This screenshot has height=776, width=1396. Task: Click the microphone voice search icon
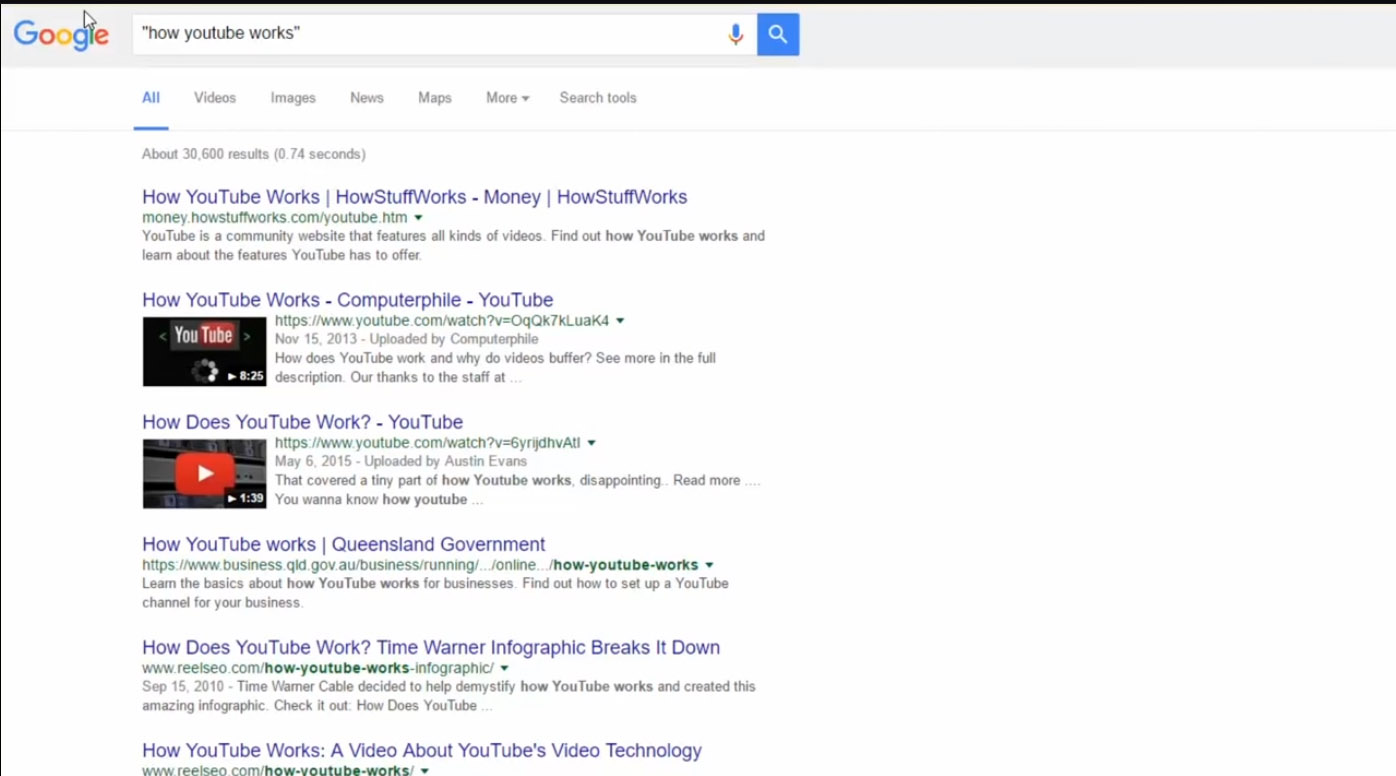pos(736,35)
